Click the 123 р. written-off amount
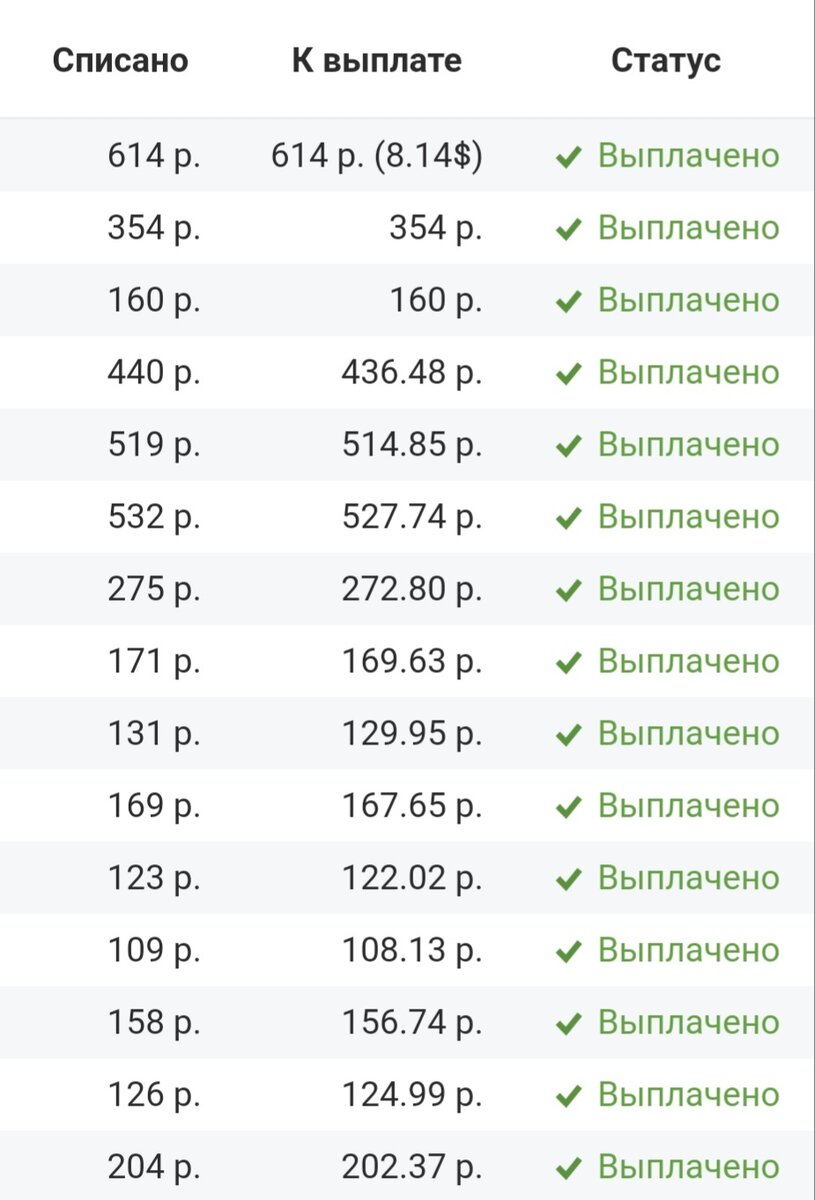Screen dimensions: 815x1200 [154, 878]
